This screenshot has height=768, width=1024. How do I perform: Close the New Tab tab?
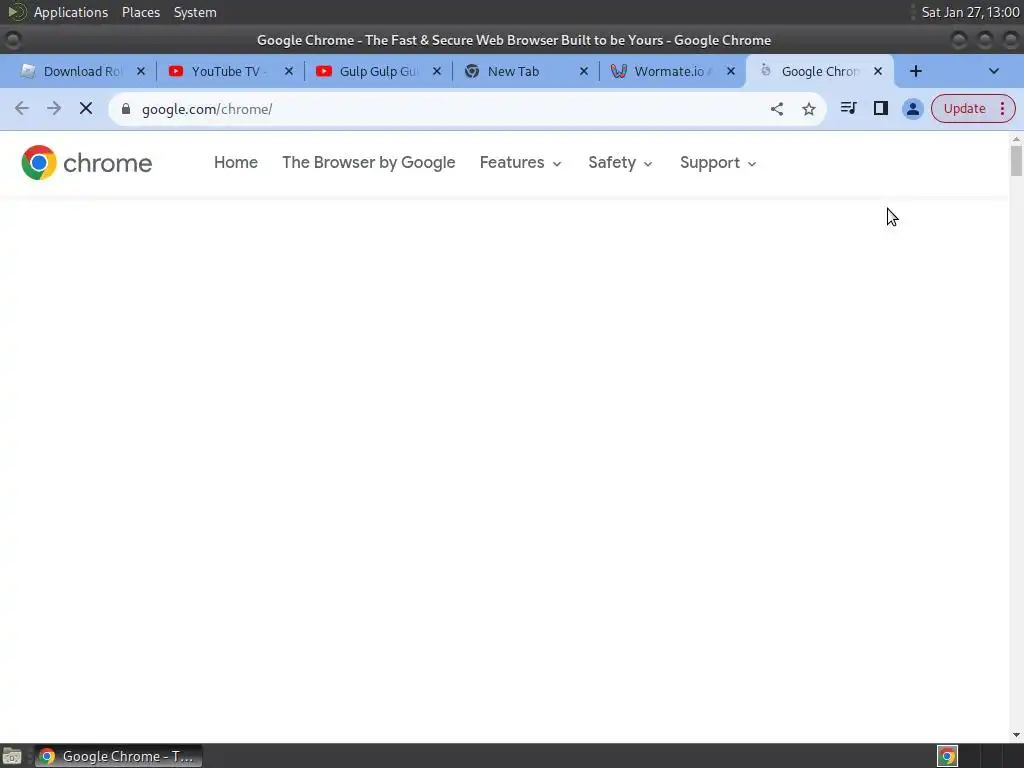point(584,71)
